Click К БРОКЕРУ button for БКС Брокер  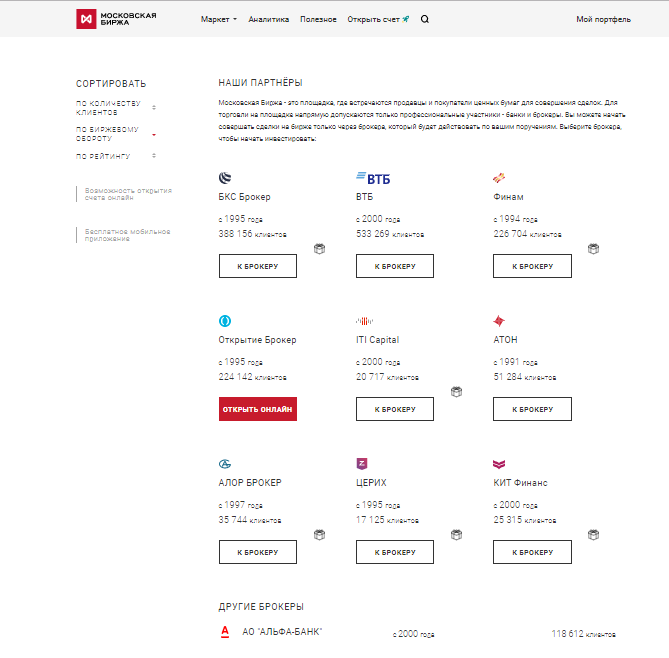point(258,266)
